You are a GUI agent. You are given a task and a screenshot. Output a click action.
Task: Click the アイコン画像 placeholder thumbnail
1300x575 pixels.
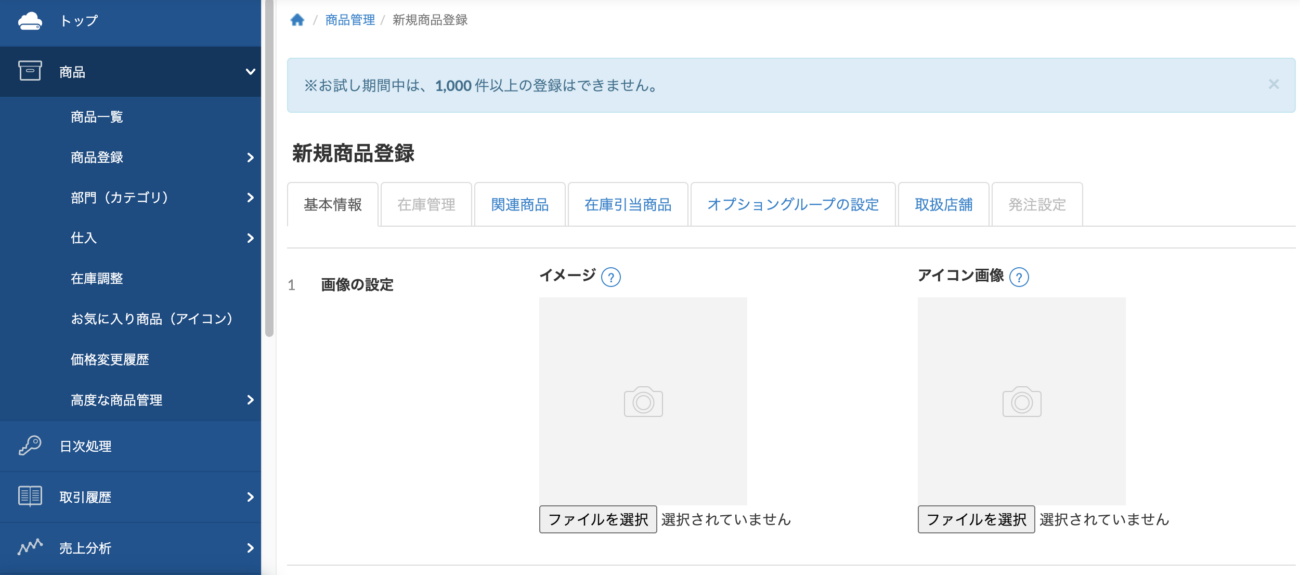coord(1022,401)
